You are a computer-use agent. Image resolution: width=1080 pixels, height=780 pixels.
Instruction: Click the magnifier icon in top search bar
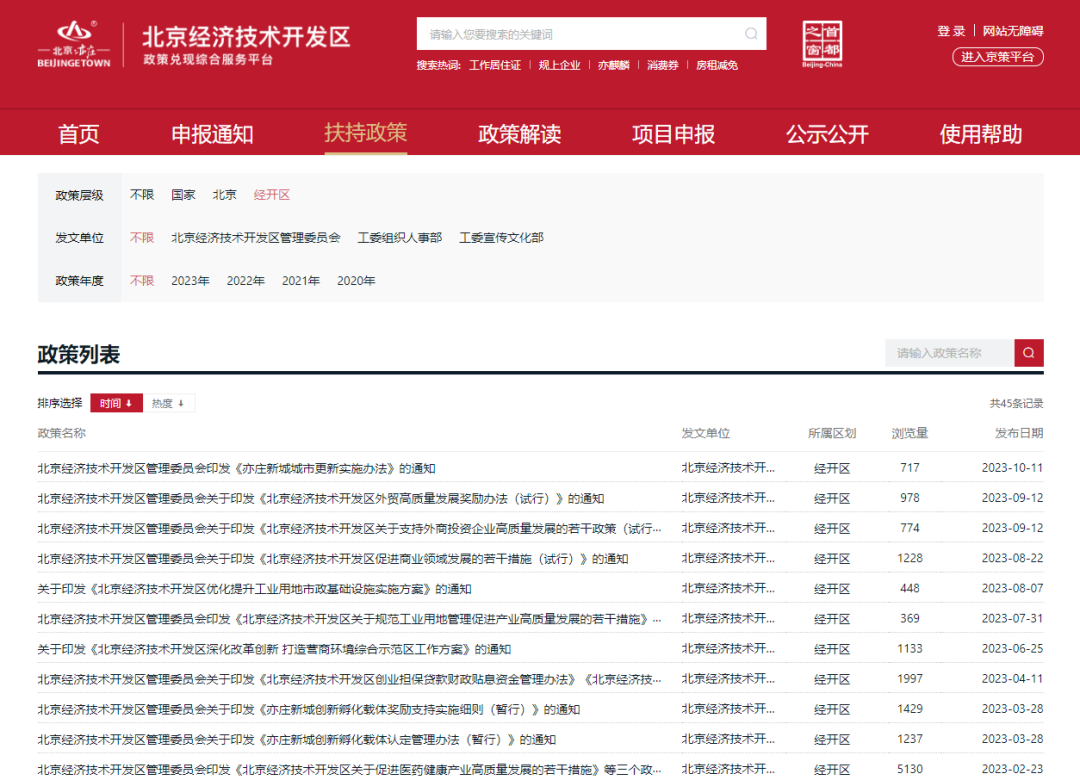tap(751, 34)
